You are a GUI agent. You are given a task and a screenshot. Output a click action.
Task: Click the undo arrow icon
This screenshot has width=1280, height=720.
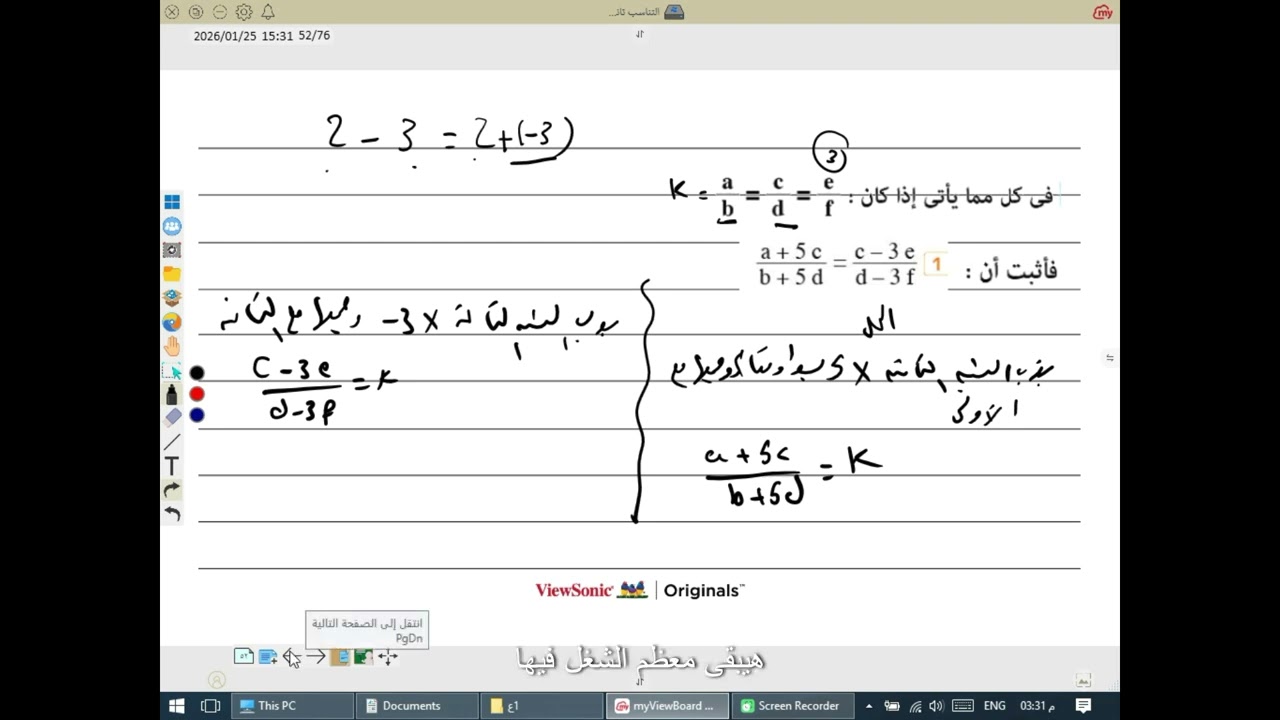click(x=172, y=514)
